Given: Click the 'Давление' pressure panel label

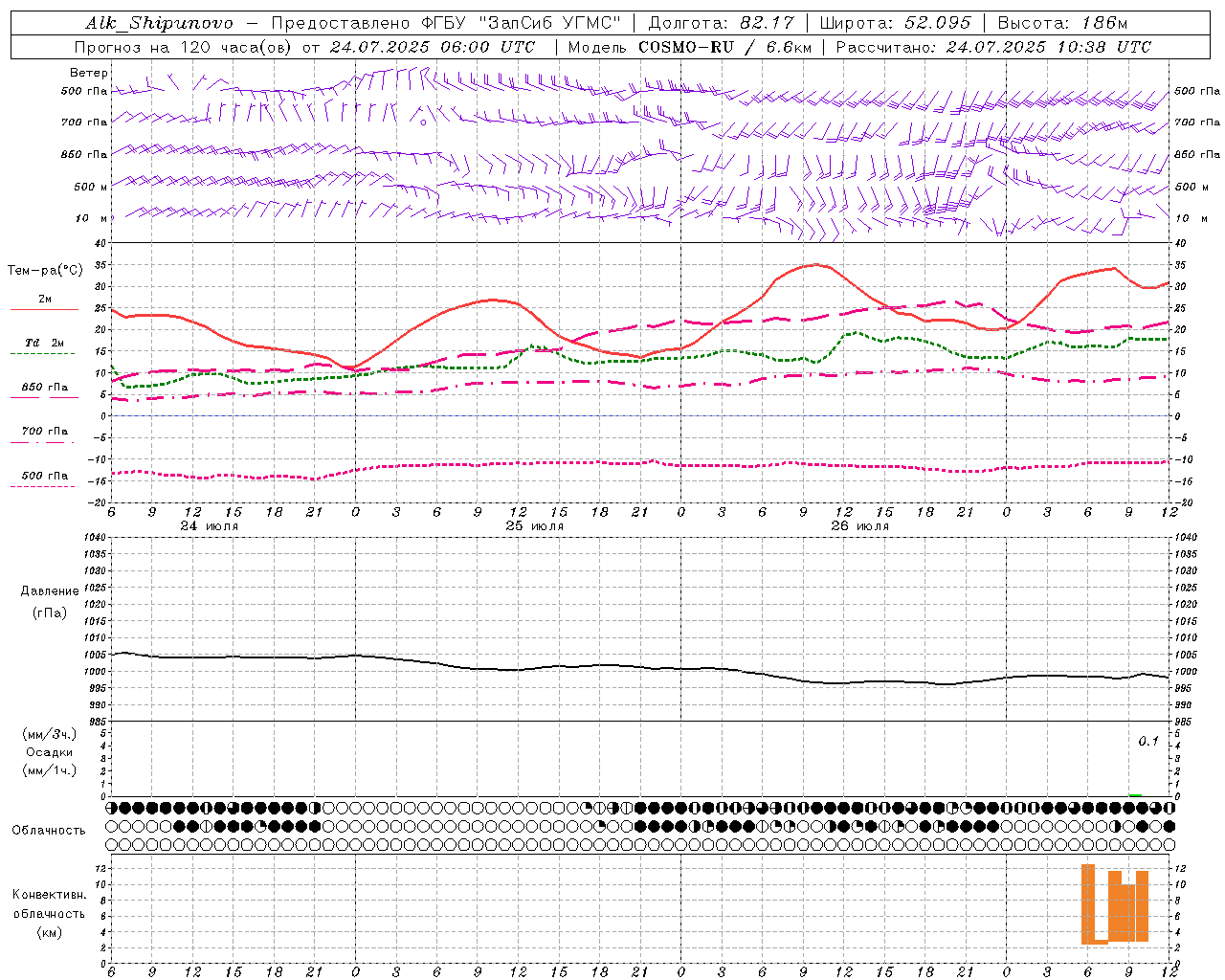Looking at the screenshot, I should [50, 591].
